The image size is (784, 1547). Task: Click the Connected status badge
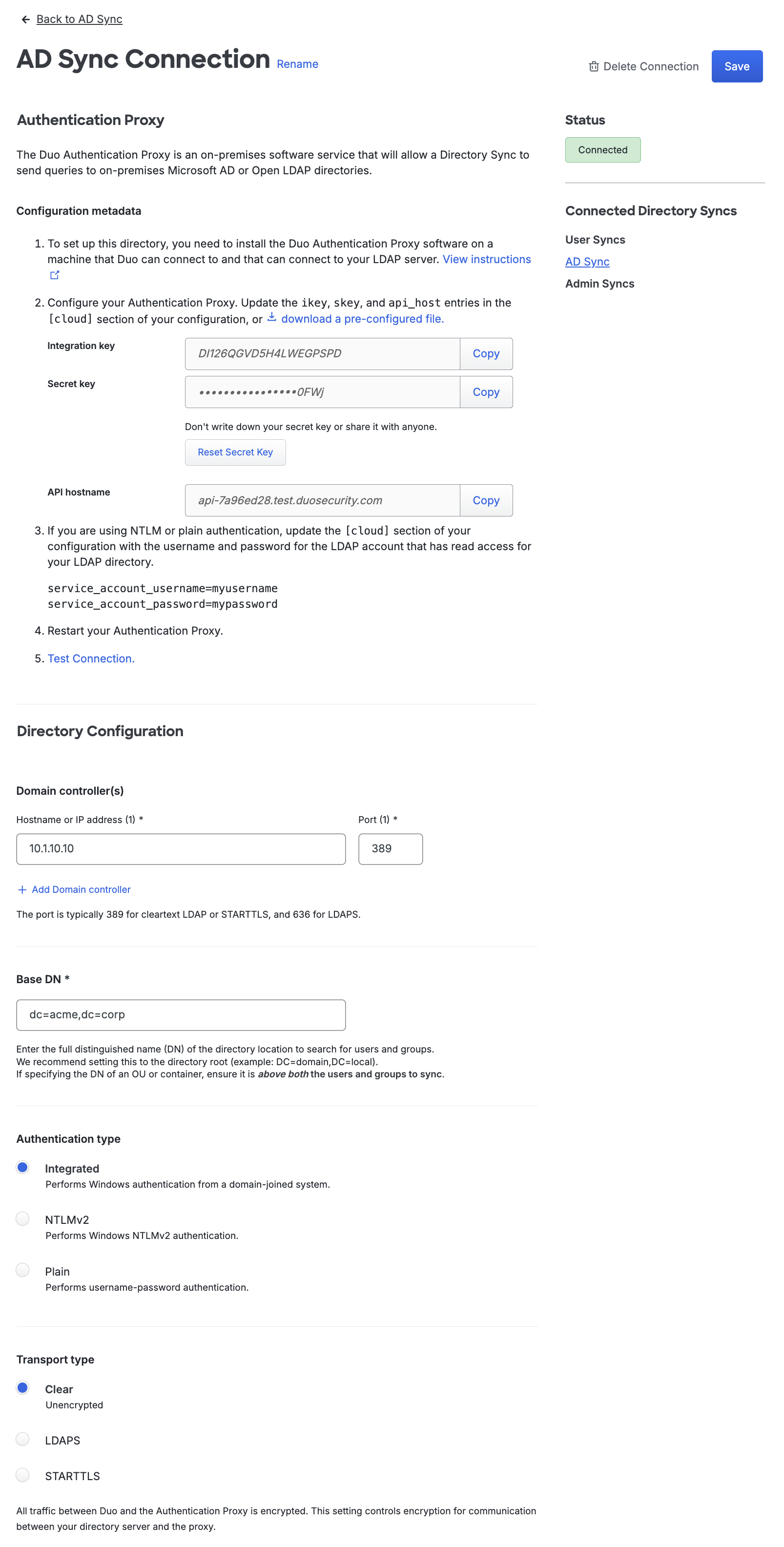(x=602, y=149)
